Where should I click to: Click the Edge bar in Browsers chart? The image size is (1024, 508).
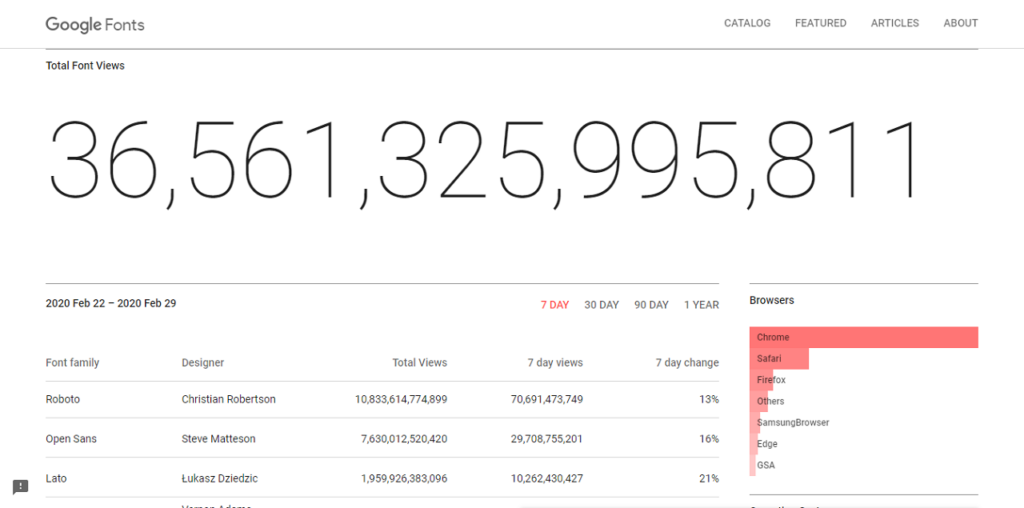[x=754, y=444]
